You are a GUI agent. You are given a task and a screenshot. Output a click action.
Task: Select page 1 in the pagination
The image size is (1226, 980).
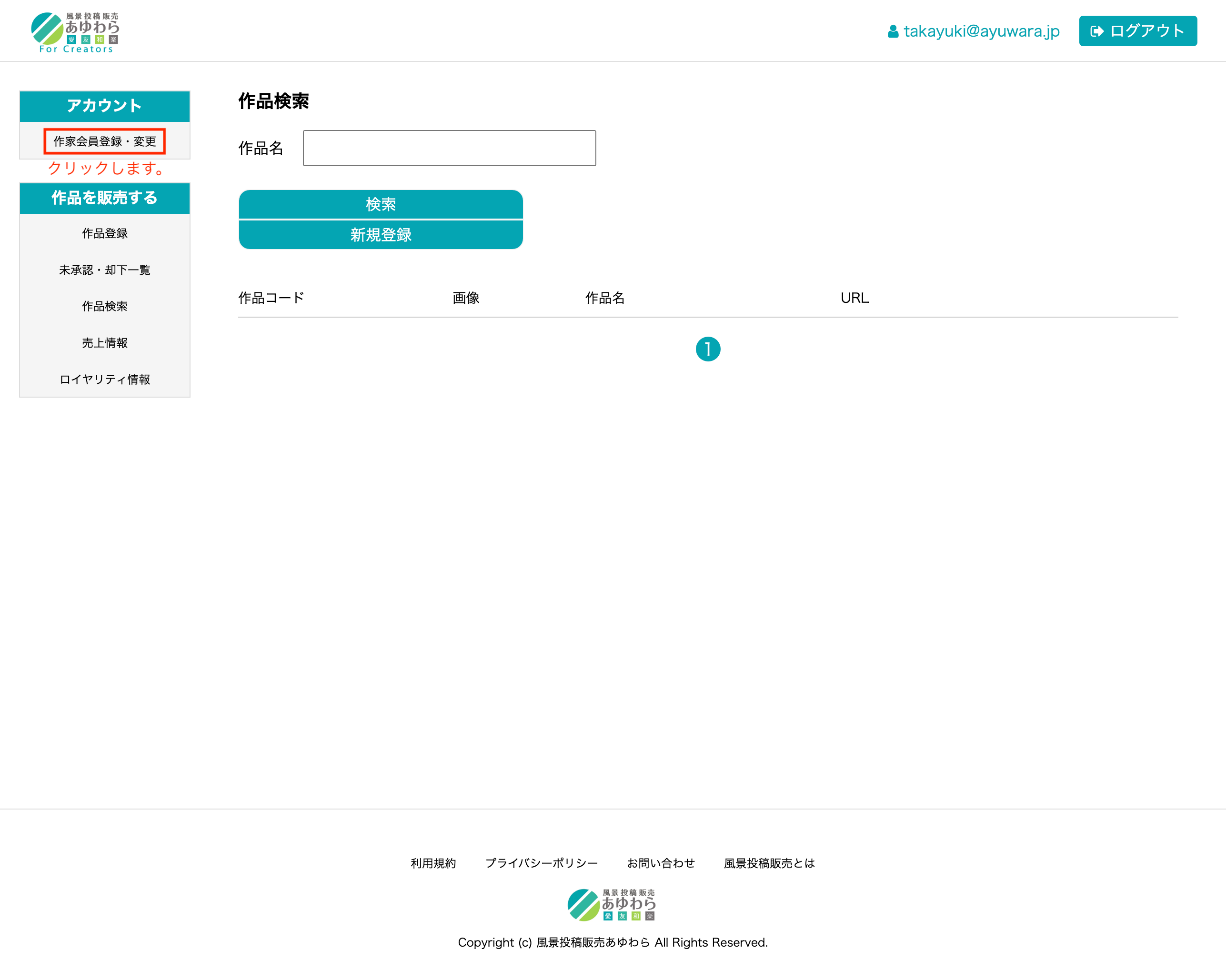coord(708,349)
